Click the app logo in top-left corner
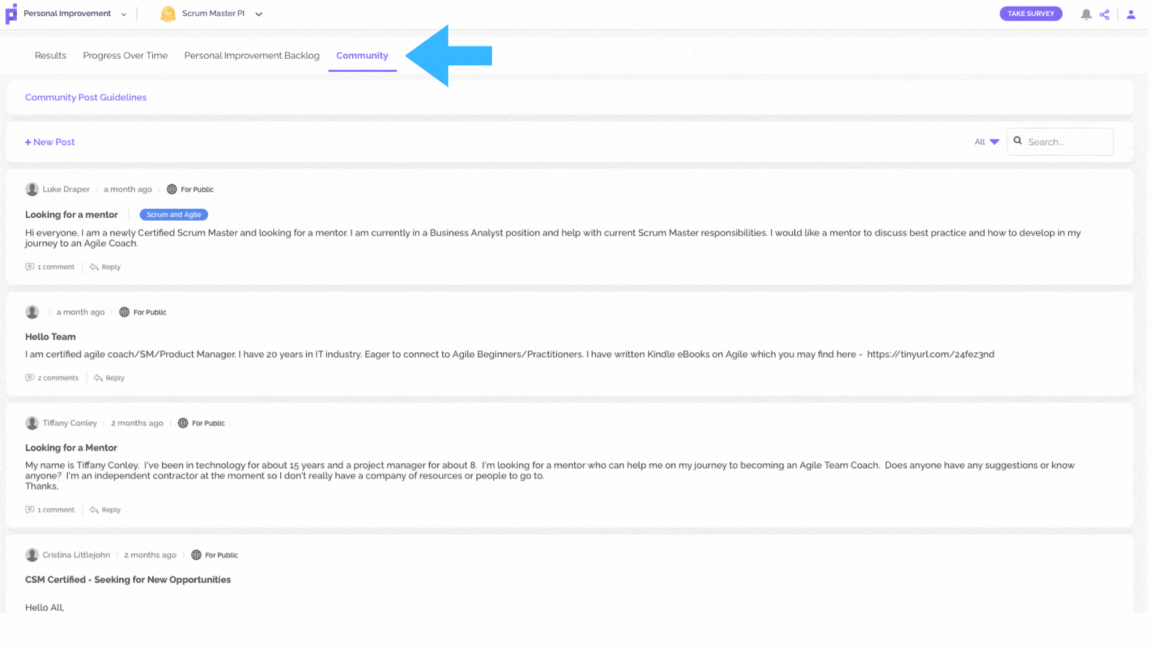 11,14
